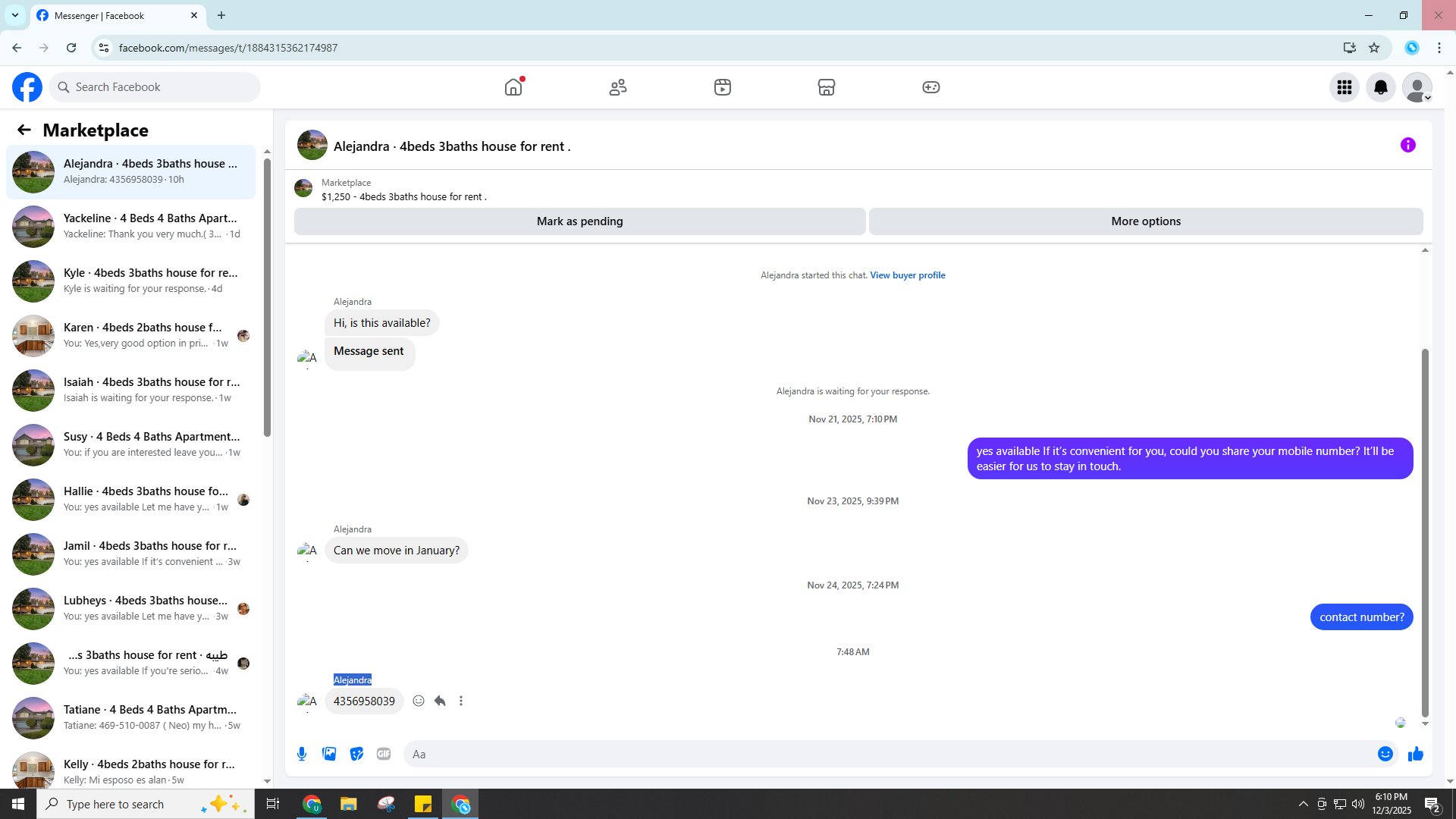1456x819 pixels.
Task: Click the 'Can we move in January?' message
Action: (397, 551)
